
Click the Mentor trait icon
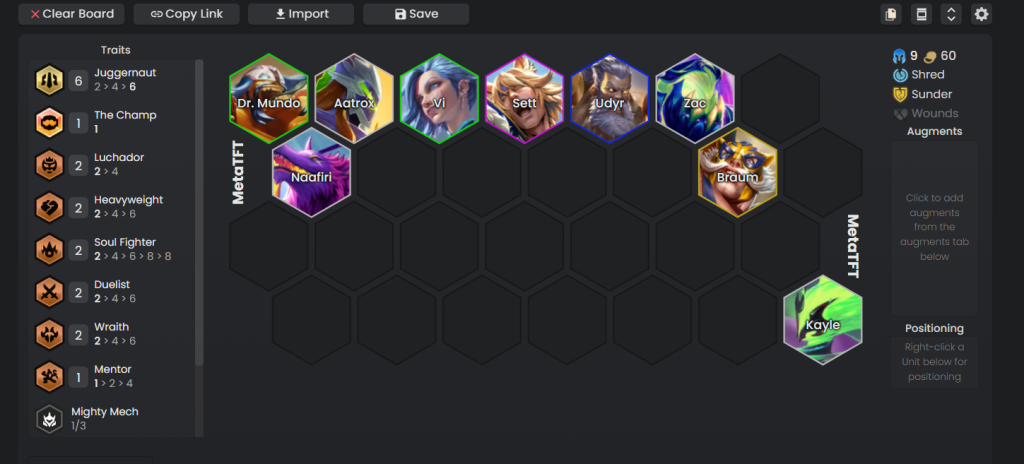[x=50, y=377]
